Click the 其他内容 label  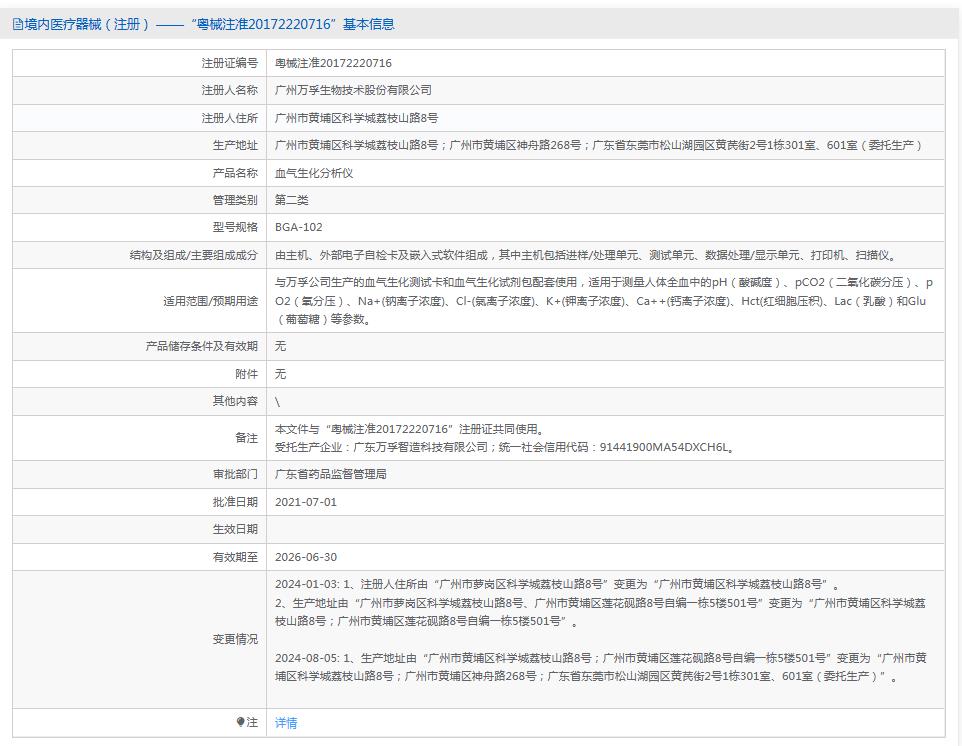236,401
